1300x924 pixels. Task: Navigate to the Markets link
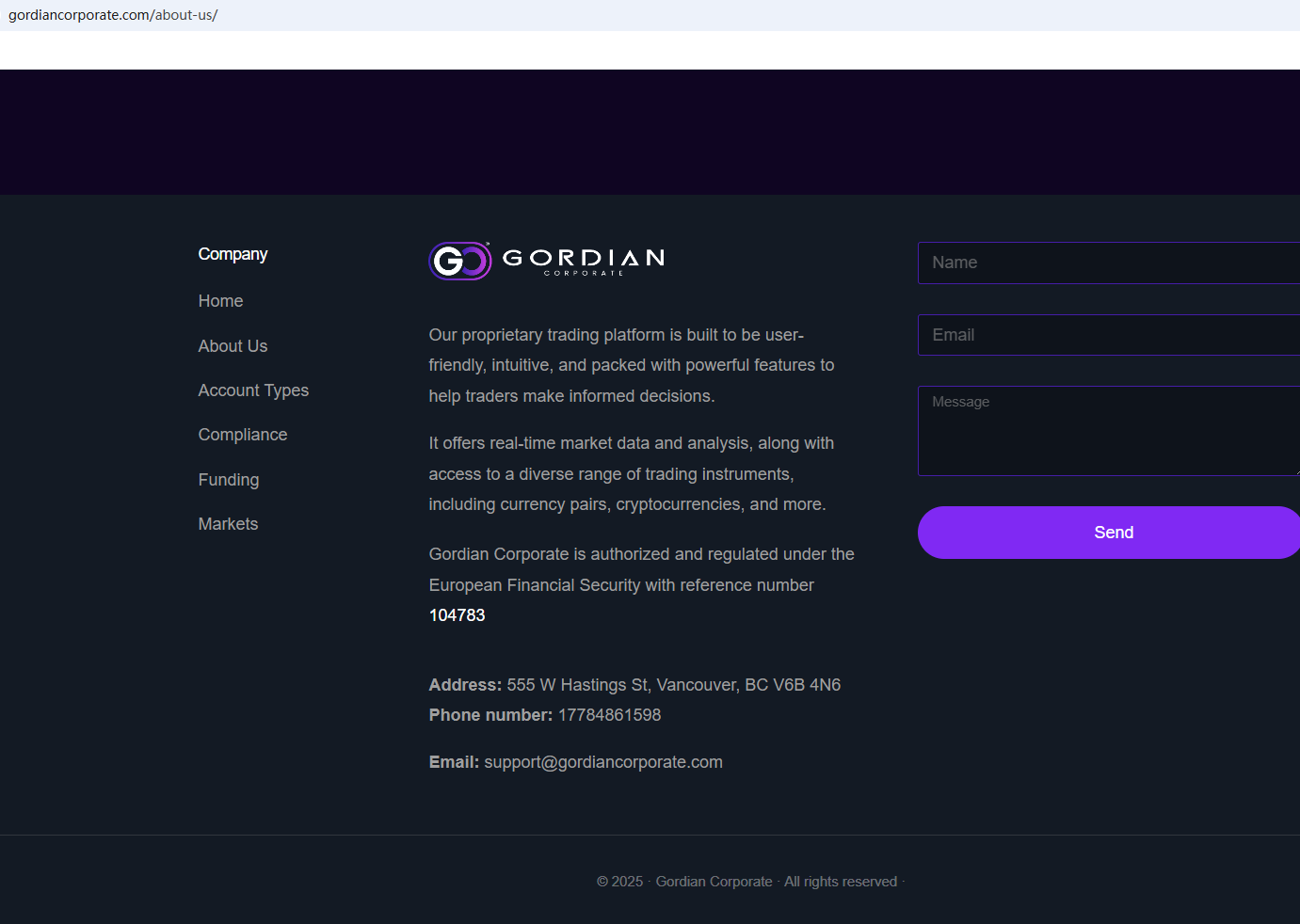(x=228, y=524)
